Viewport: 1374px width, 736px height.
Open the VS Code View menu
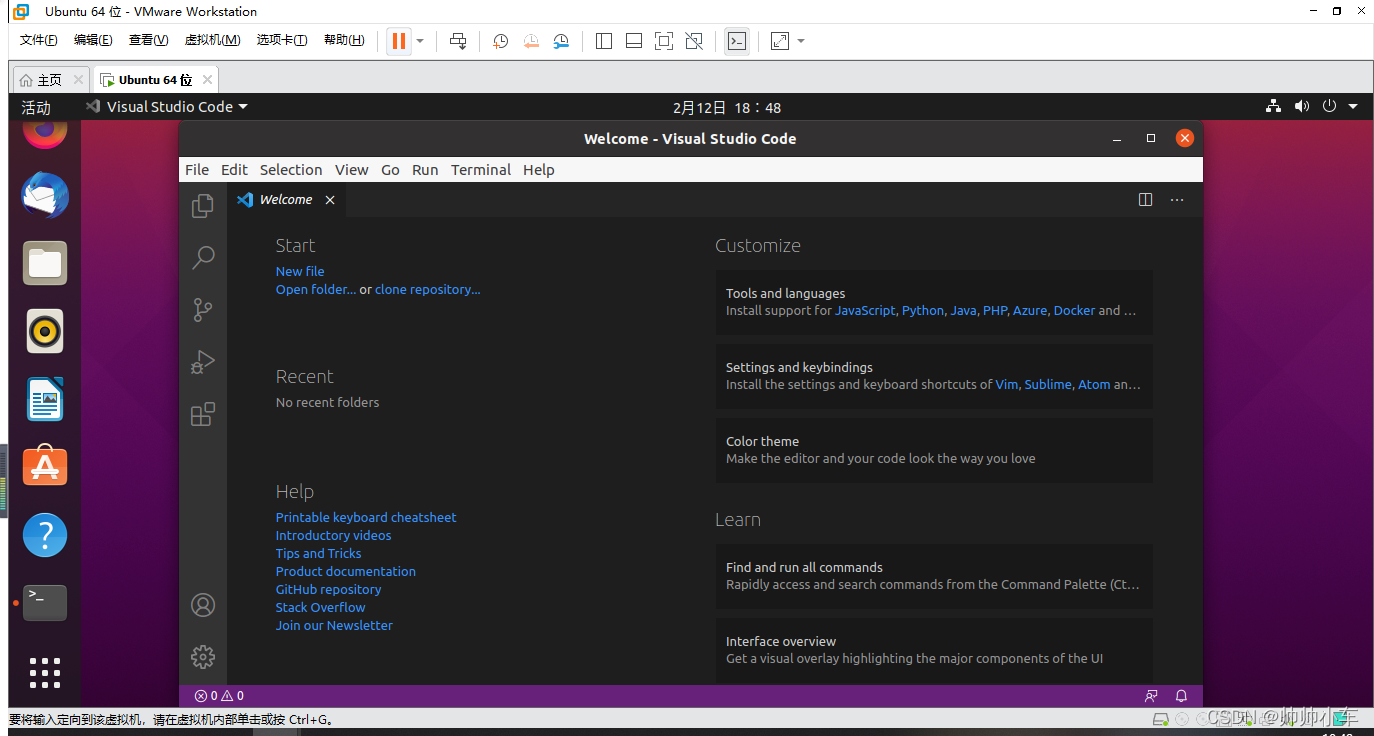point(351,170)
